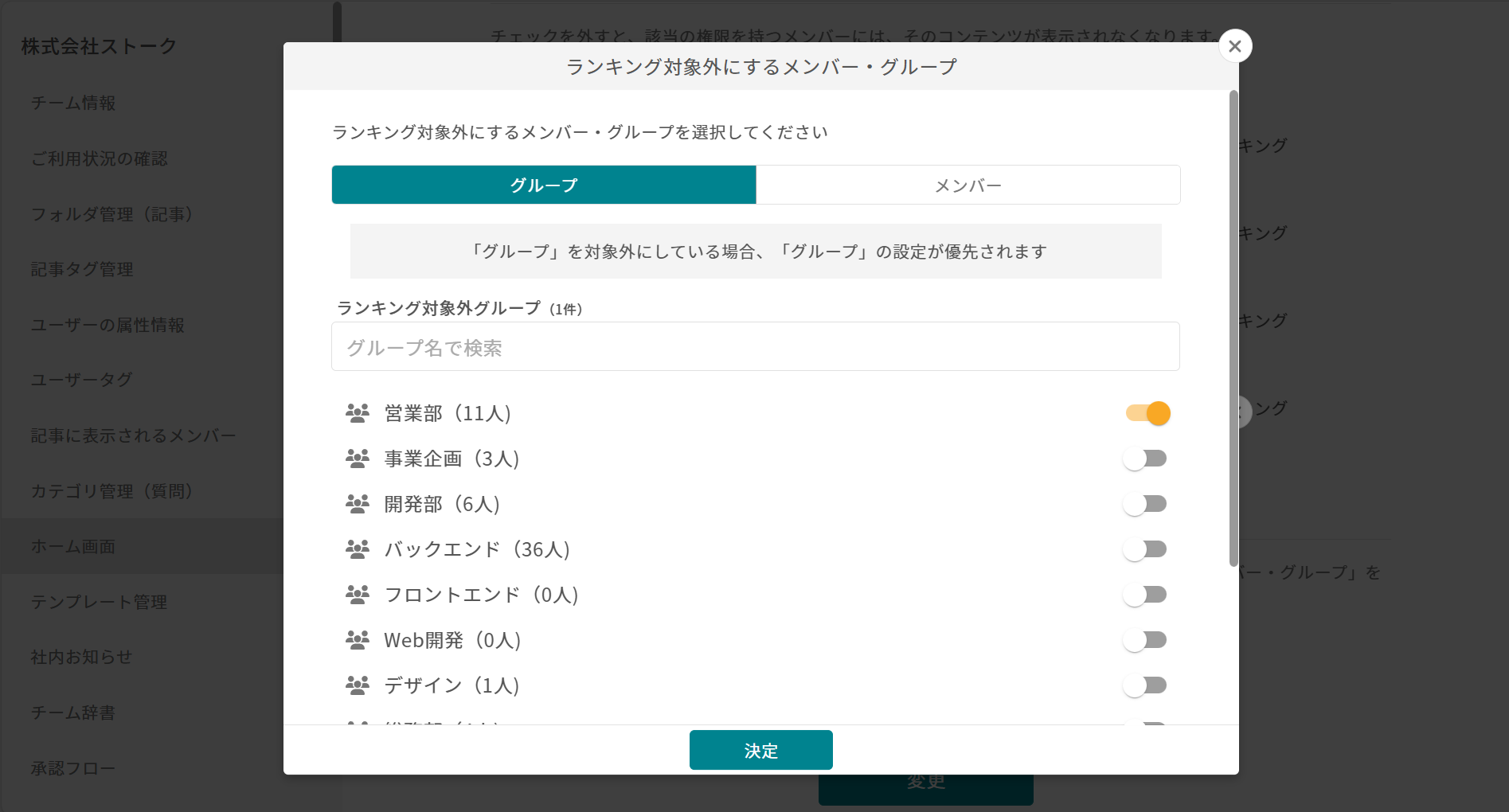Click the group icon beside 営業部
Image resolution: width=1509 pixels, height=812 pixels.
[x=357, y=413]
